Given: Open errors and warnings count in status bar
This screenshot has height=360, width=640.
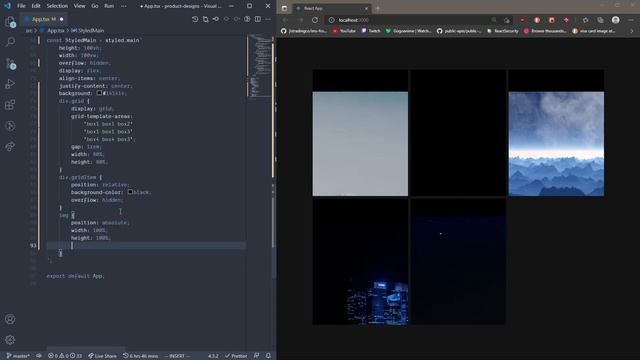Looking at the screenshot, I should (65, 356).
